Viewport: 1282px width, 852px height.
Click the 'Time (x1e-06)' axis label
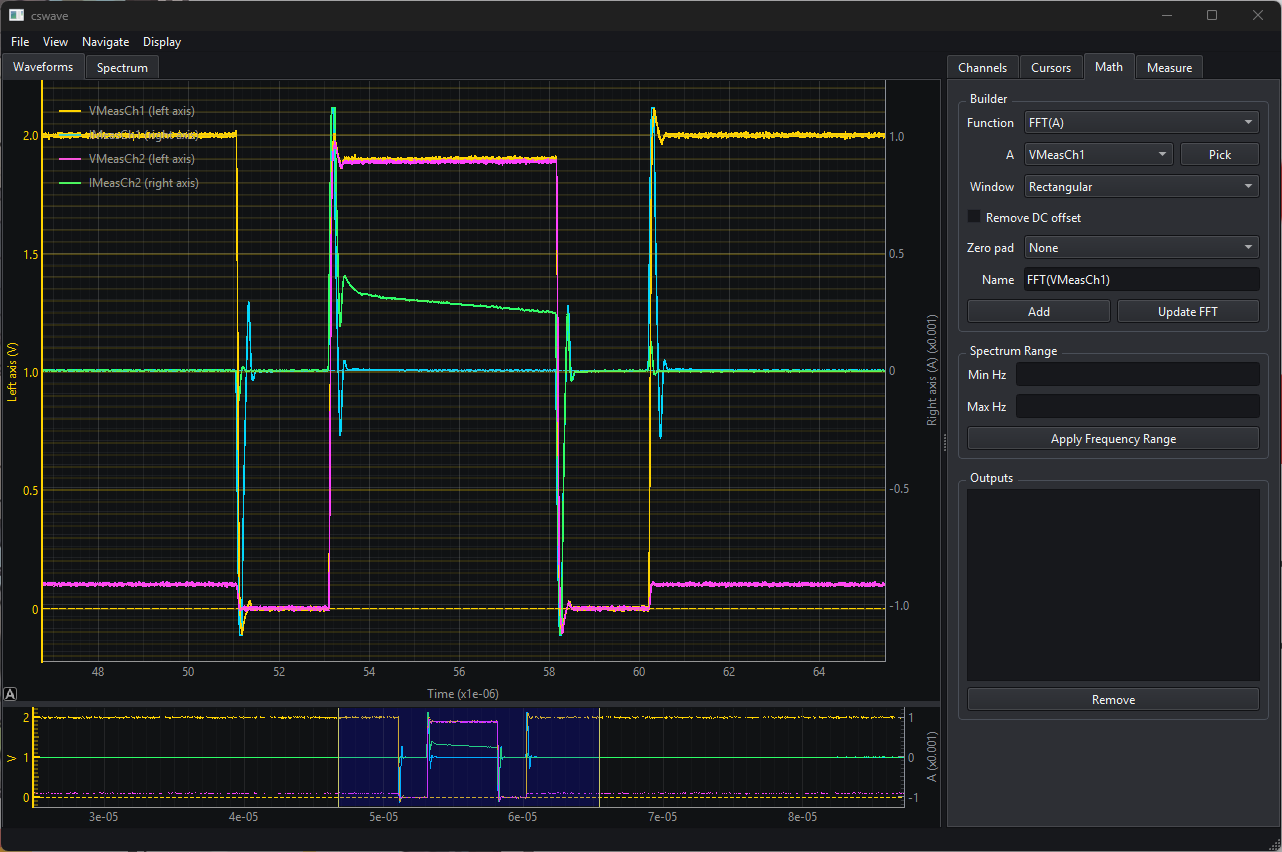463,693
